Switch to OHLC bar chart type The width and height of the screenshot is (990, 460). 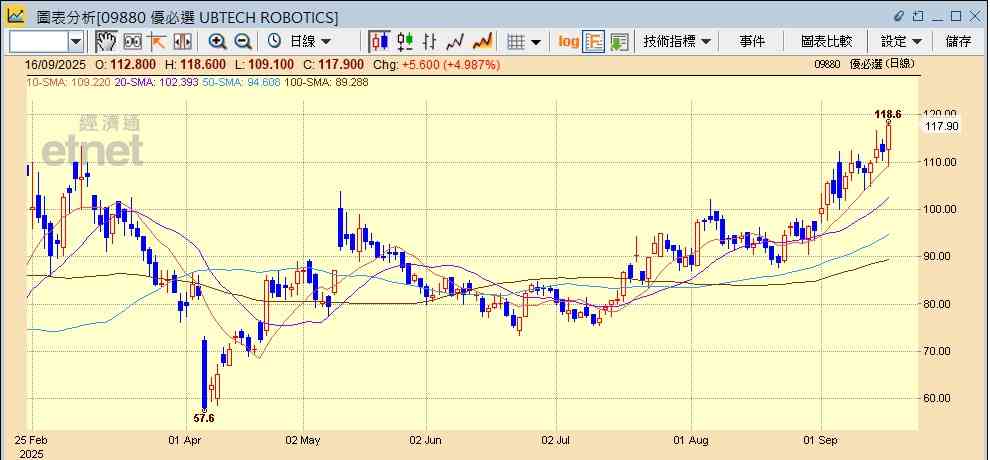(430, 42)
